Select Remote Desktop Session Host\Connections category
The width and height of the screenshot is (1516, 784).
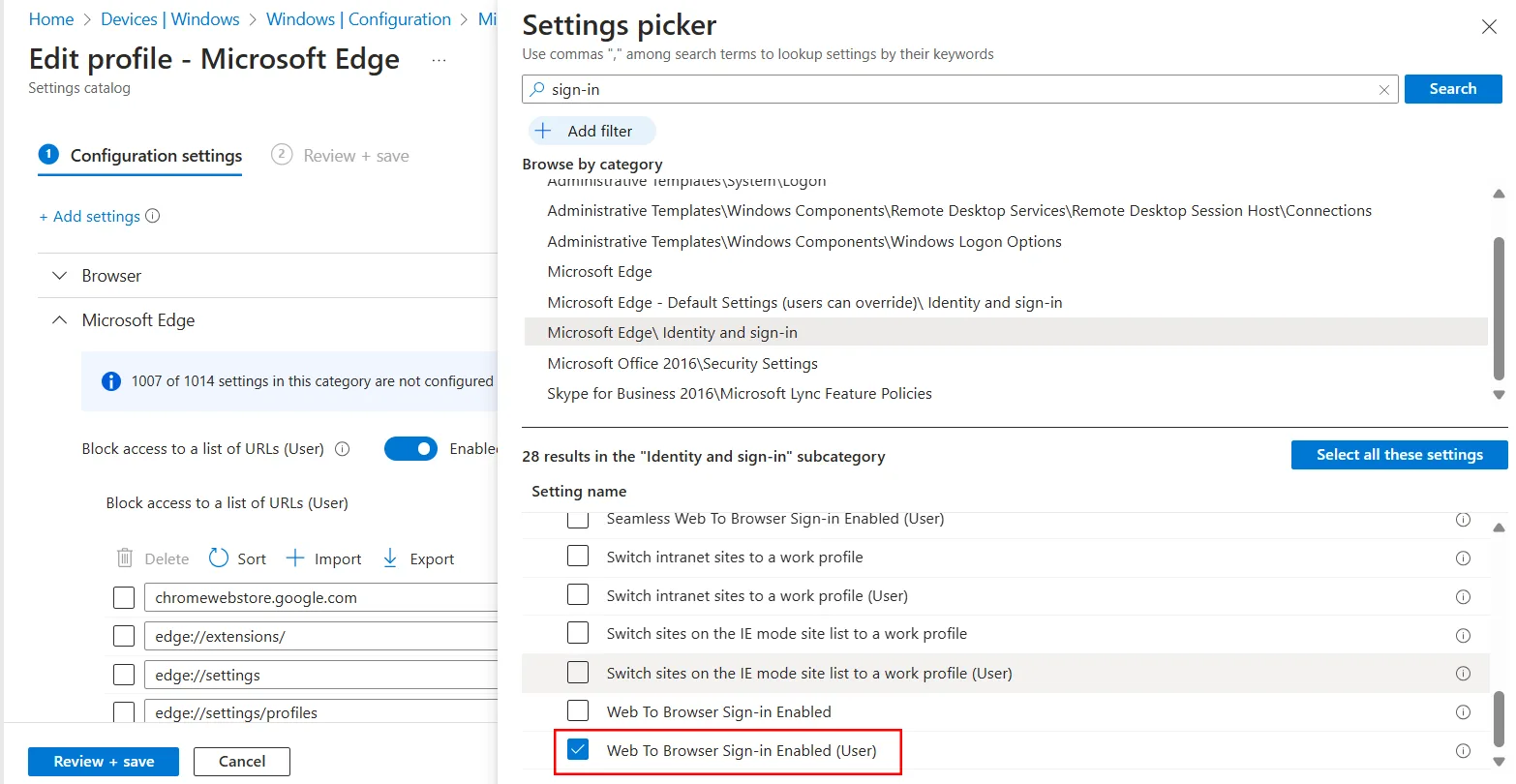(959, 211)
